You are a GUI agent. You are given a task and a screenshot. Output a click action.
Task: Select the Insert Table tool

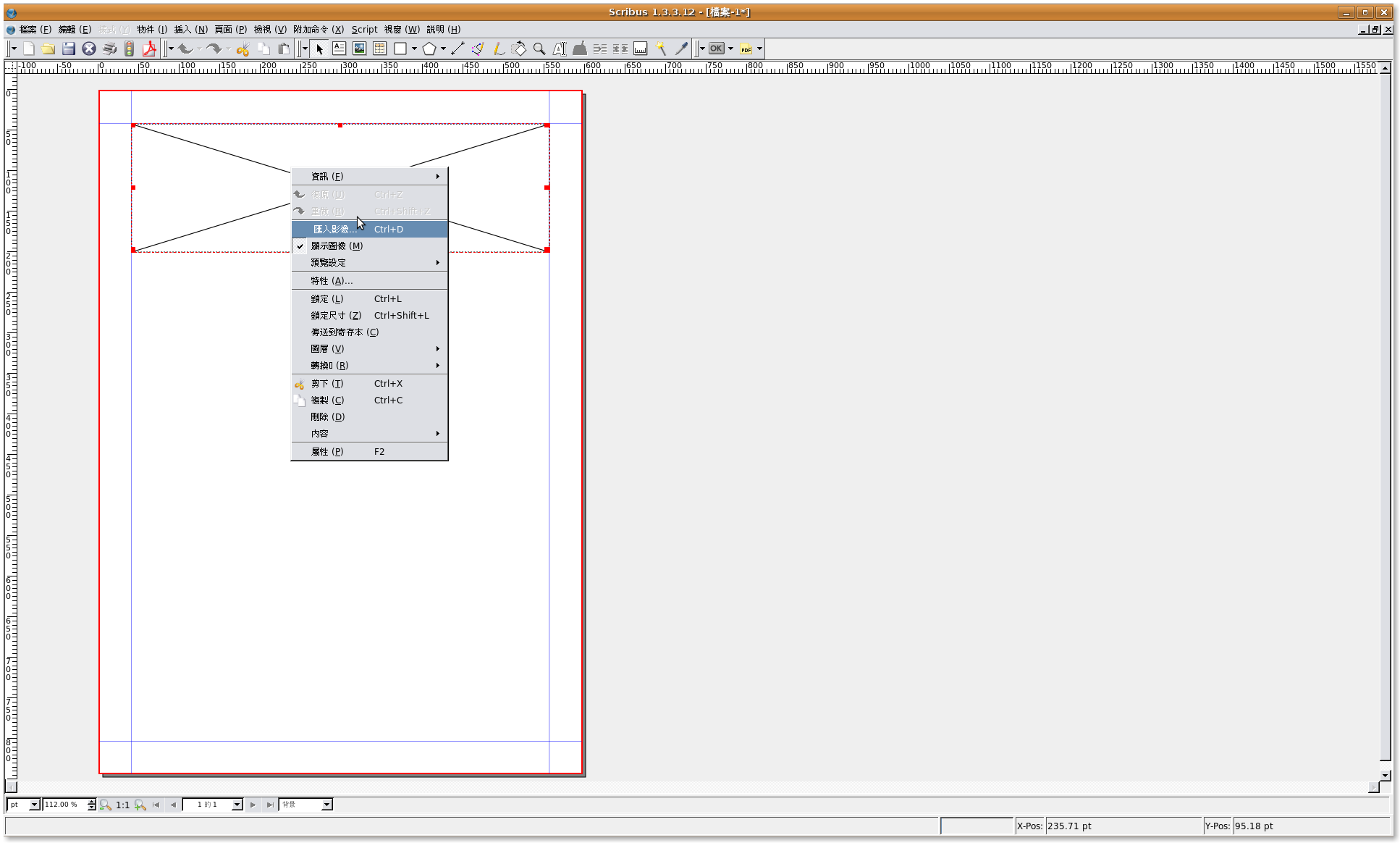click(x=379, y=49)
